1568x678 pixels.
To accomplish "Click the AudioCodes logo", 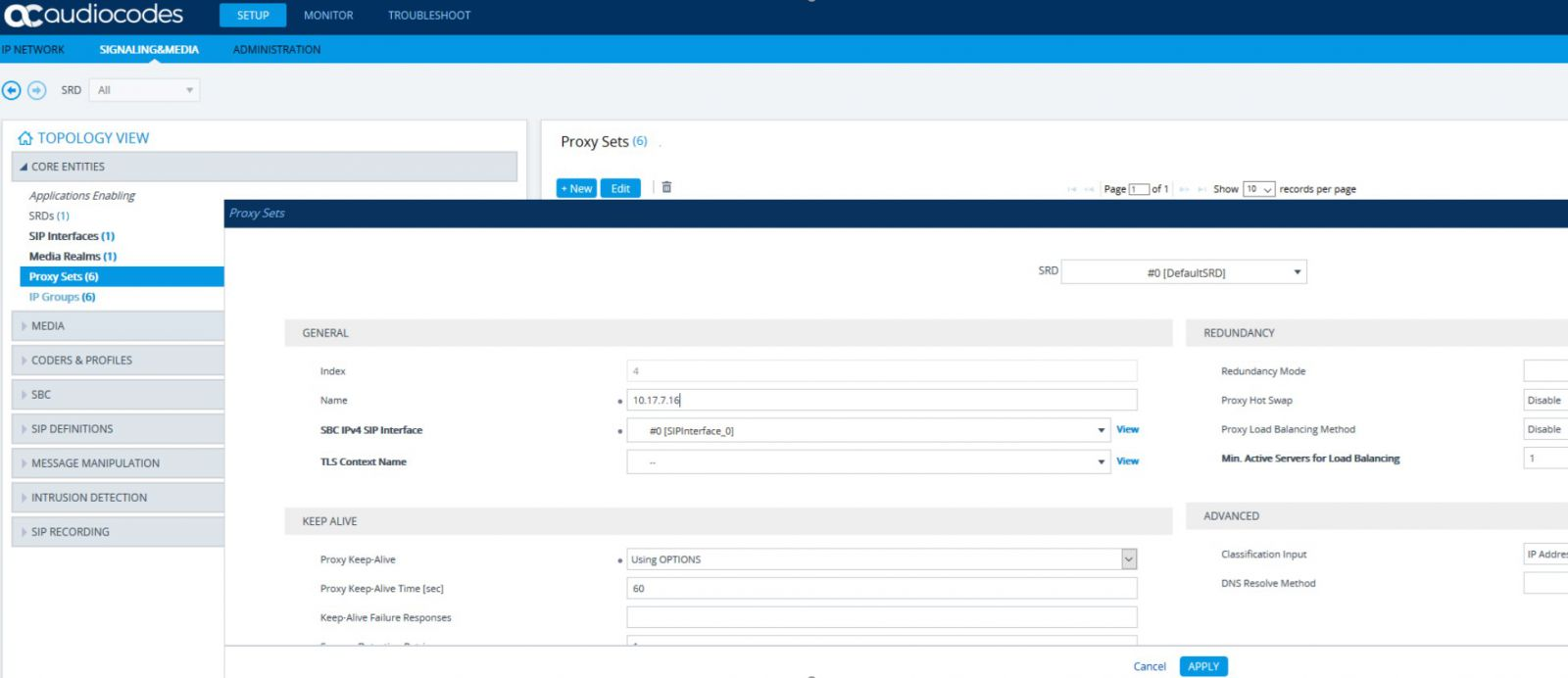I will 94,15.
